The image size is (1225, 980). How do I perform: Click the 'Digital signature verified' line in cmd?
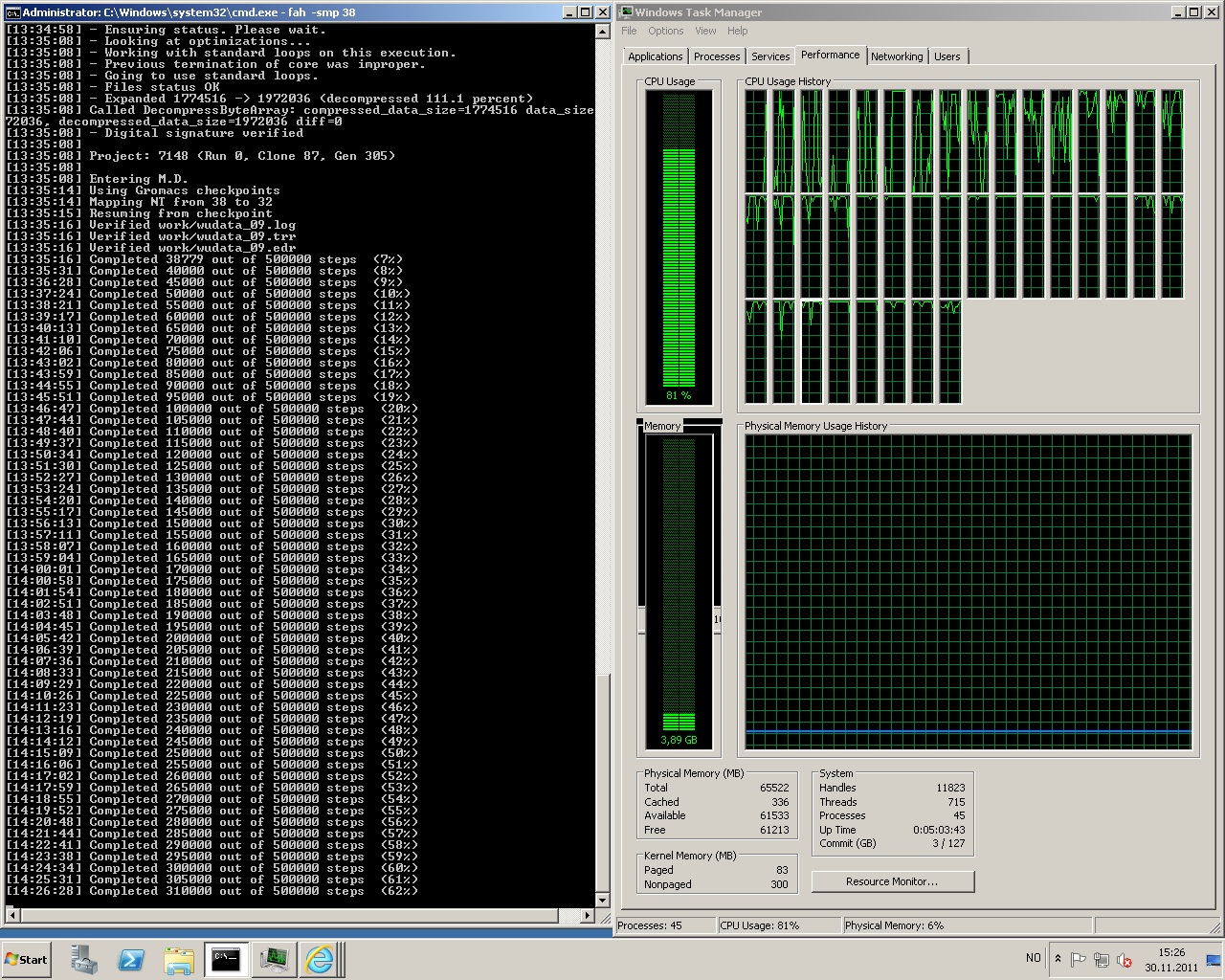154,133
